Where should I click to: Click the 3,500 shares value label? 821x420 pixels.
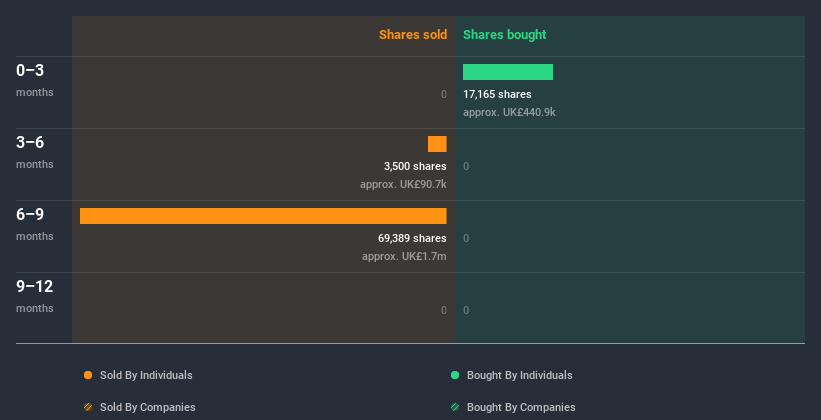[415, 166]
